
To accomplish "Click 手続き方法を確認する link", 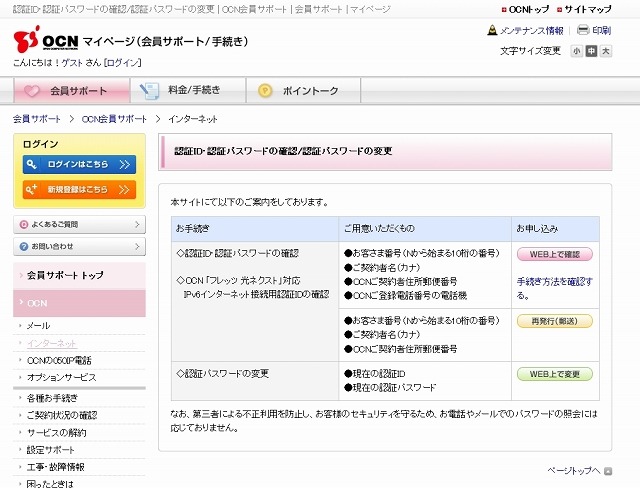I will pyautogui.click(x=555, y=288).
